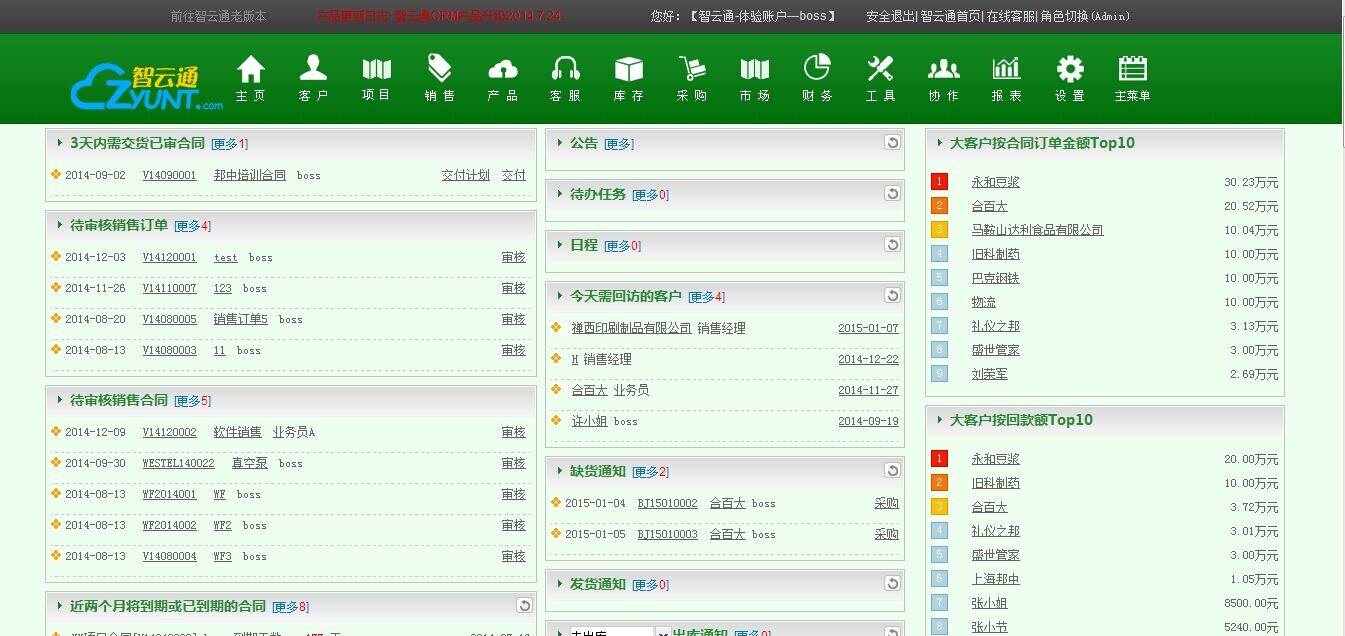Refresh the 公告 panel
This screenshot has height=636, width=1345.
tap(892, 143)
